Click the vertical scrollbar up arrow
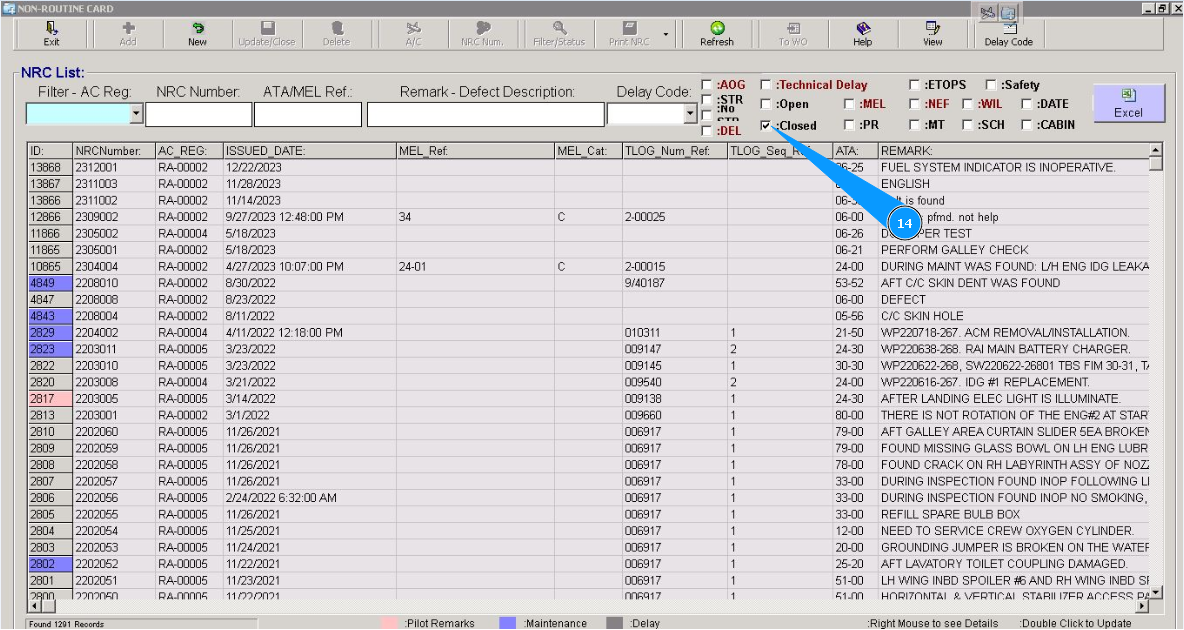1184x630 pixels. click(x=1155, y=150)
